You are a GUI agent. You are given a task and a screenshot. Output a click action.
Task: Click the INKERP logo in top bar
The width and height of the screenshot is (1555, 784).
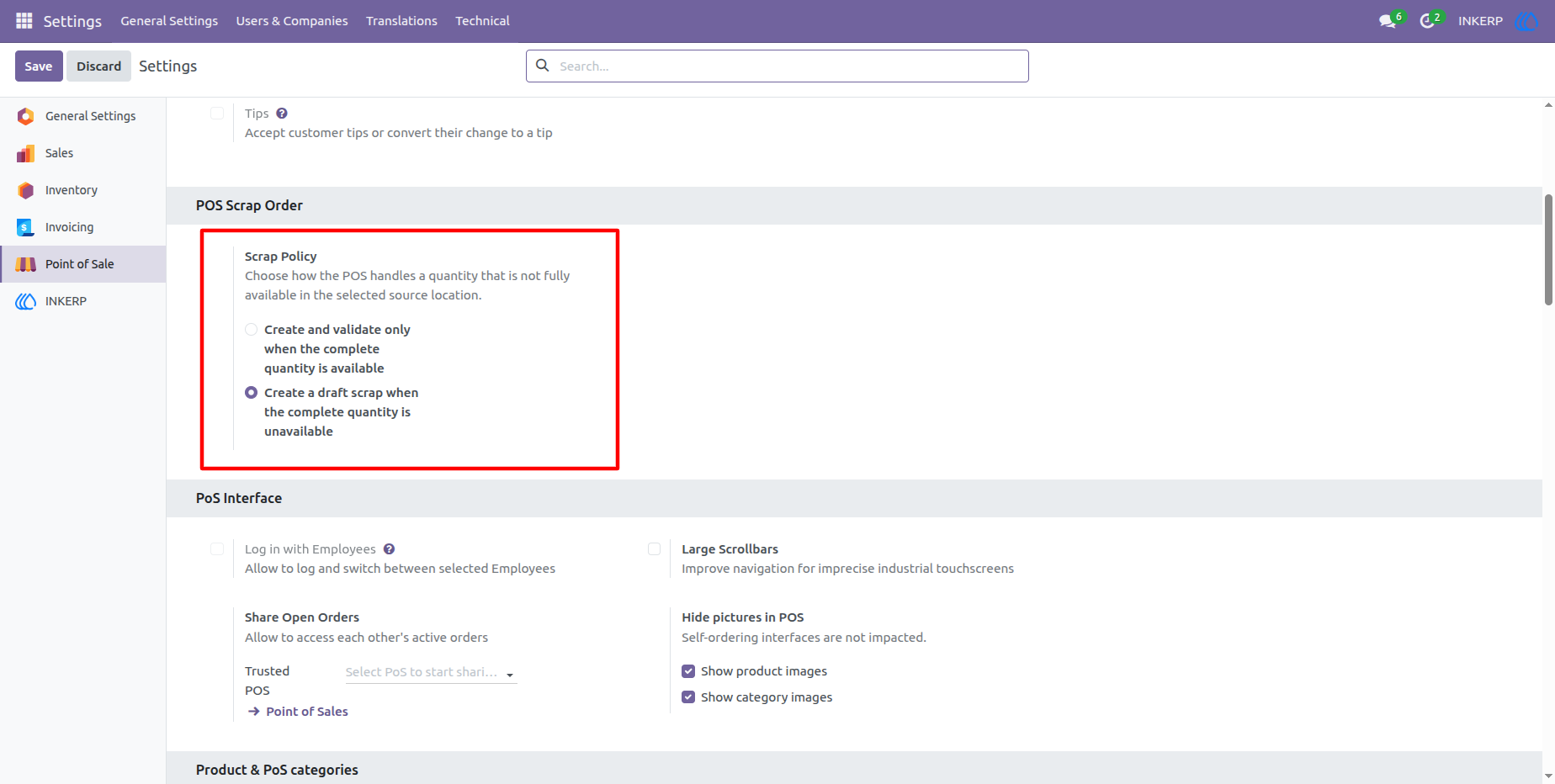pos(1527,21)
